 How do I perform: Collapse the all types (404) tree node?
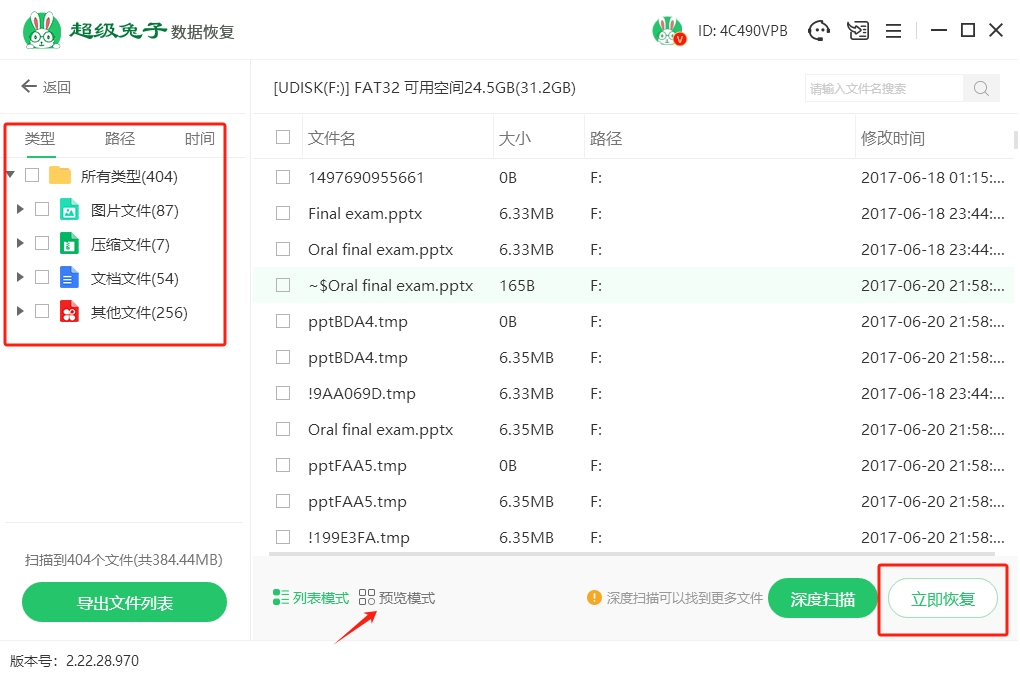coord(10,175)
